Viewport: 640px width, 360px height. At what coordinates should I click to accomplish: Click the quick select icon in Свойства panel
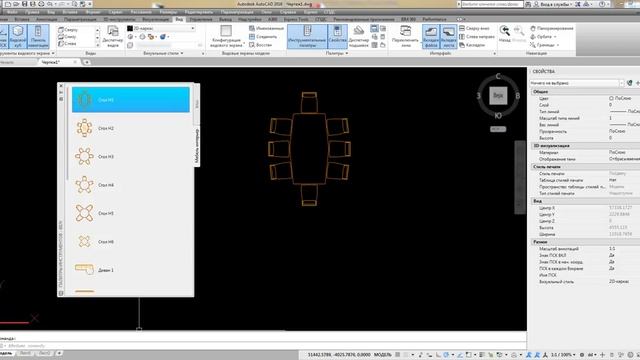click(x=629, y=83)
